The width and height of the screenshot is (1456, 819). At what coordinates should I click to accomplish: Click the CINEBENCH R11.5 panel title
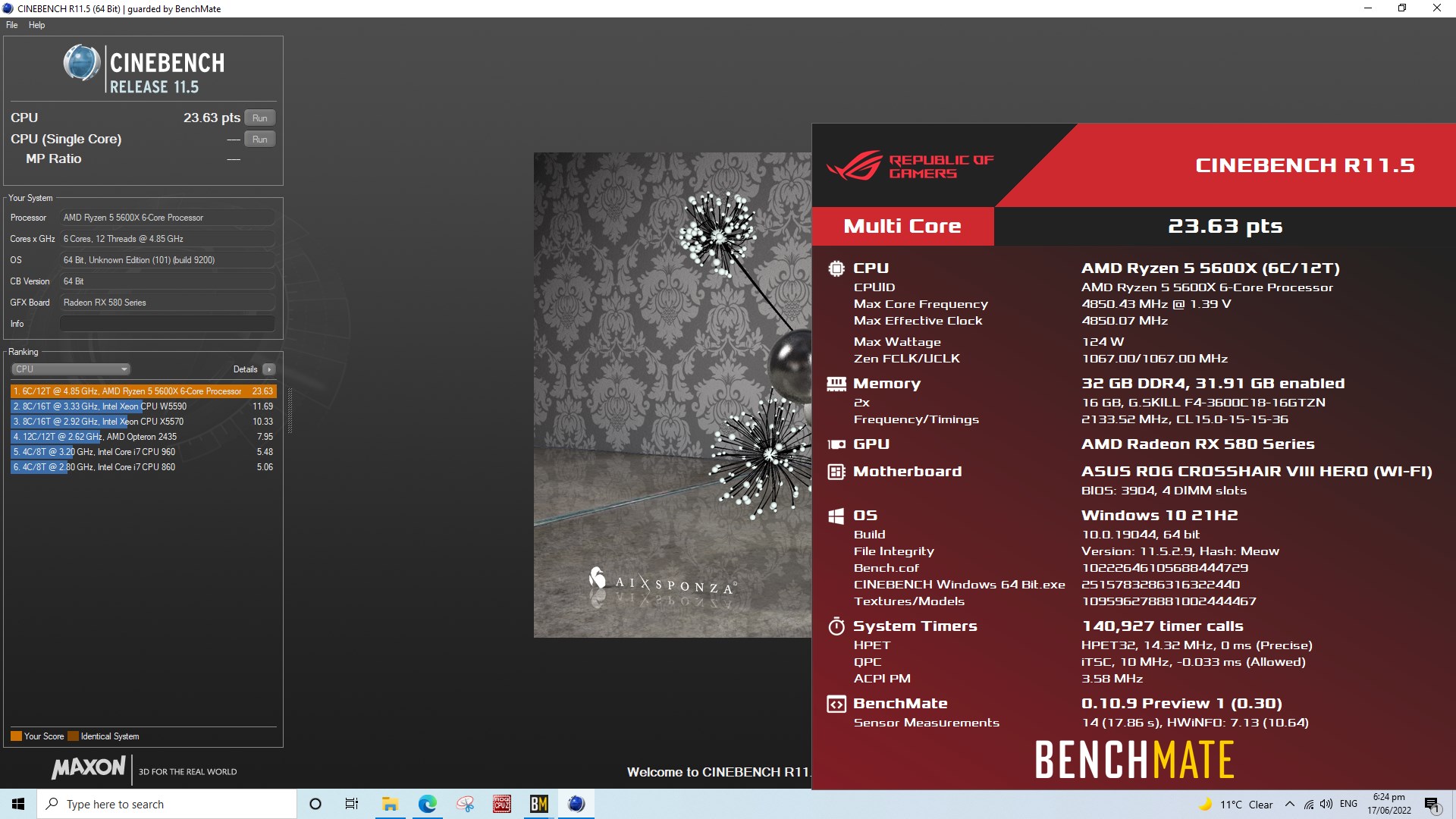coord(1304,165)
